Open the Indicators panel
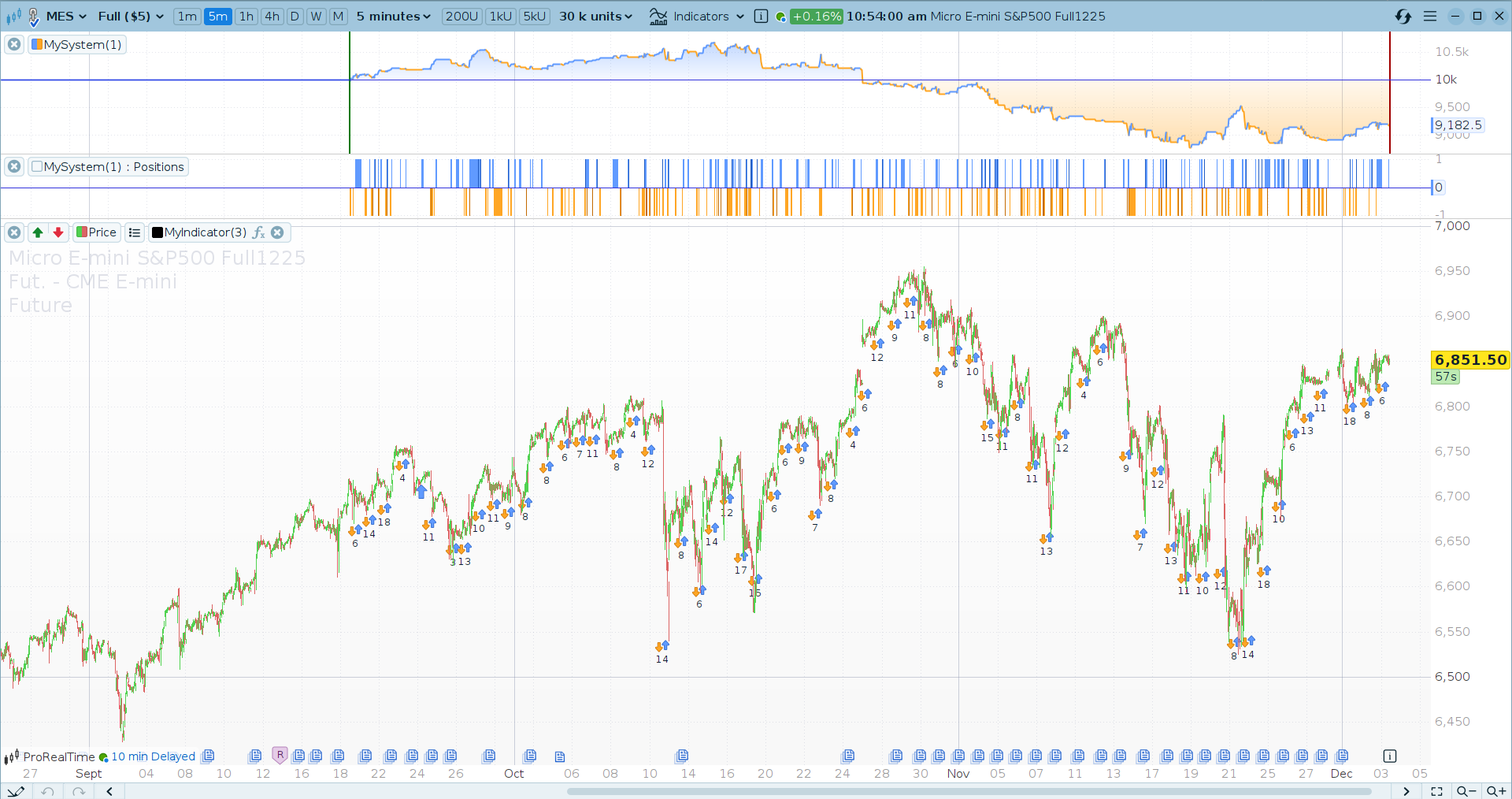The height and width of the screenshot is (799, 1512). [x=690, y=17]
